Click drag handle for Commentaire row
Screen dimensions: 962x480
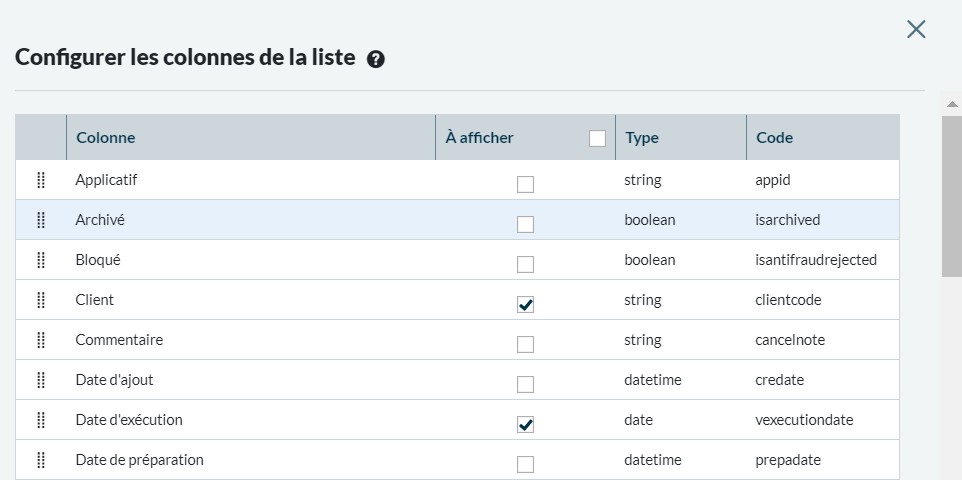pos(41,340)
